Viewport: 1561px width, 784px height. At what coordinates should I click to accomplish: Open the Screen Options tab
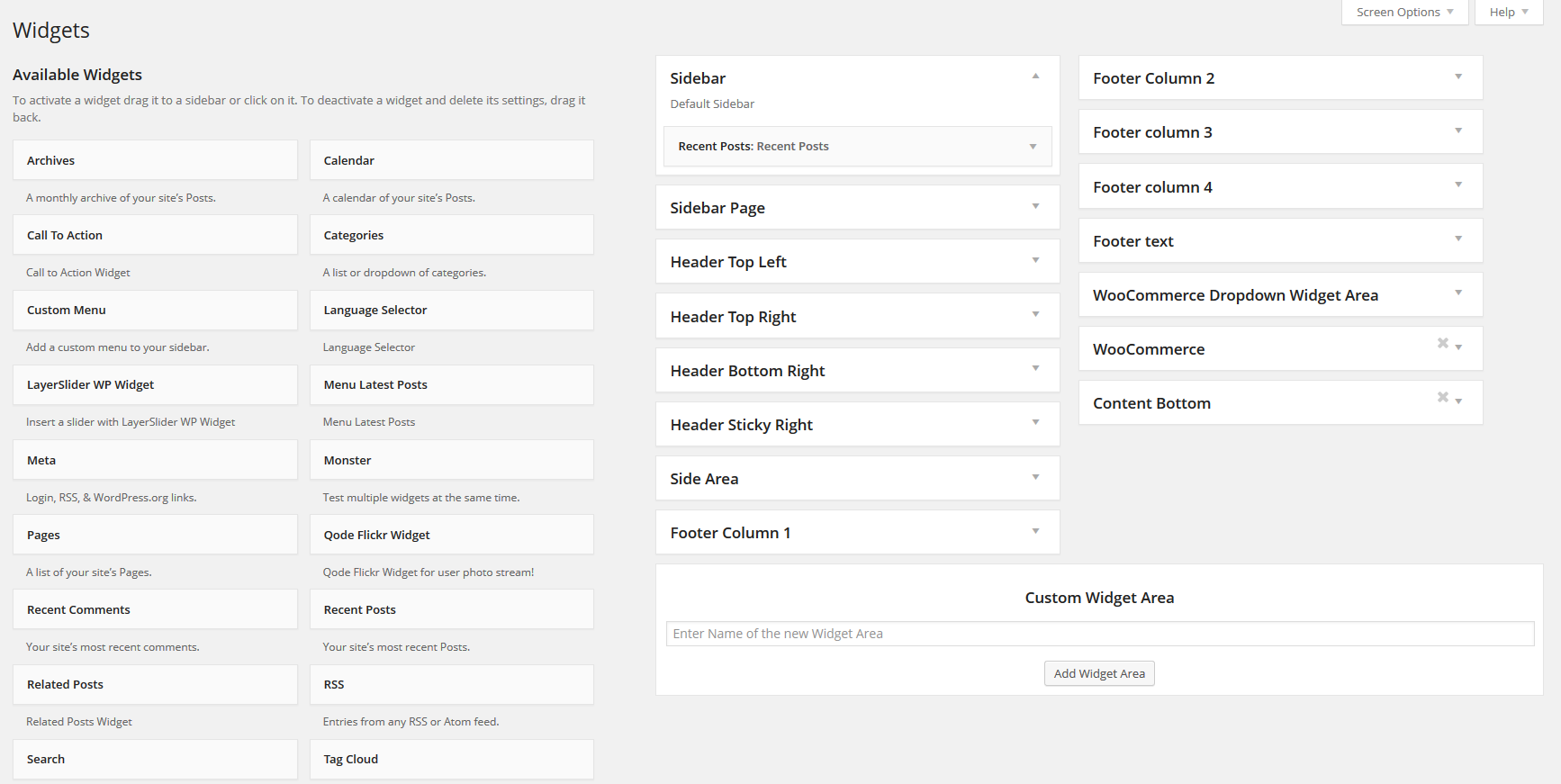point(1404,13)
